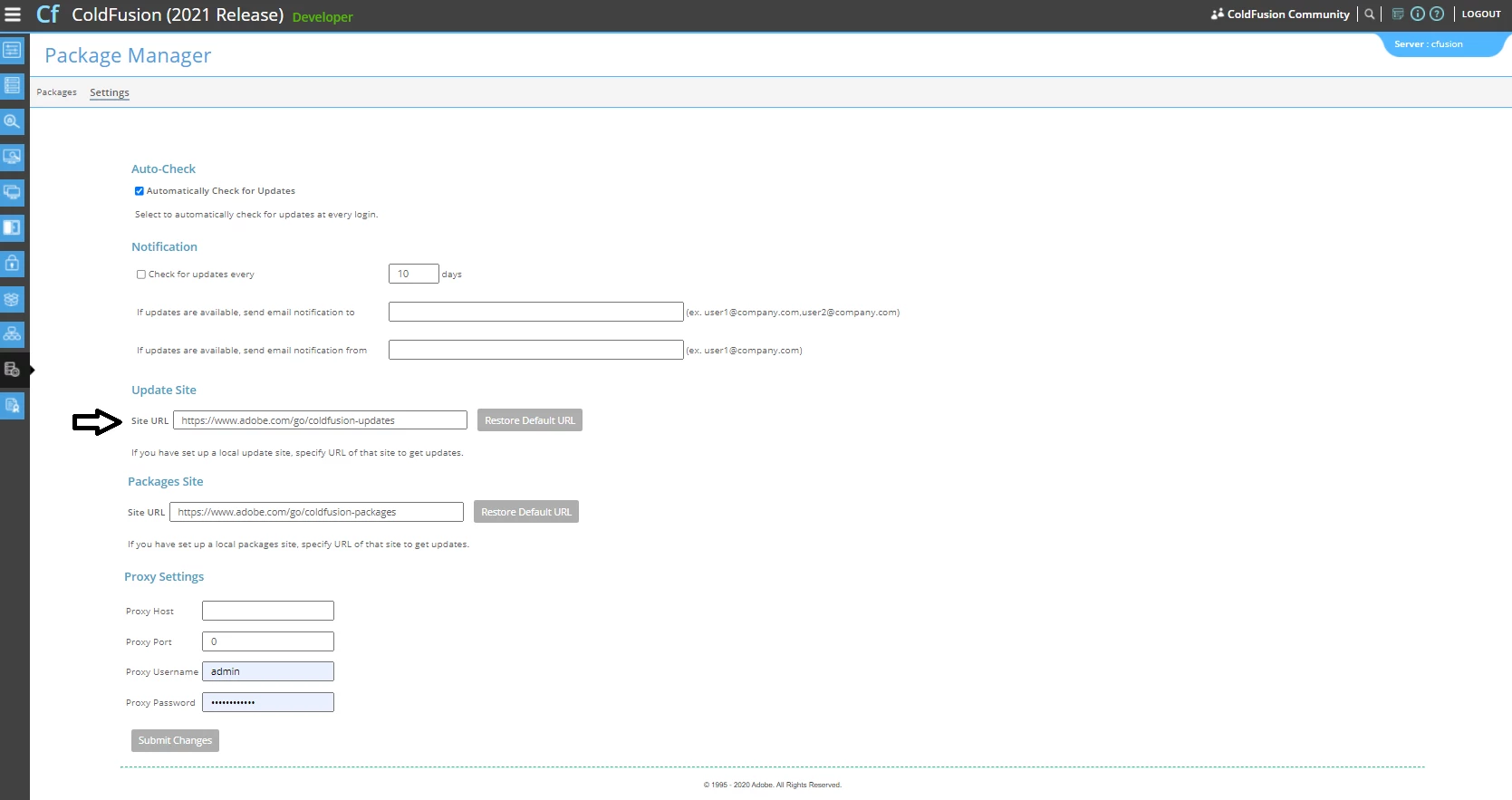1512x800 pixels.
Task: Open the stacked screens icon in sidebar
Action: (x=12, y=192)
